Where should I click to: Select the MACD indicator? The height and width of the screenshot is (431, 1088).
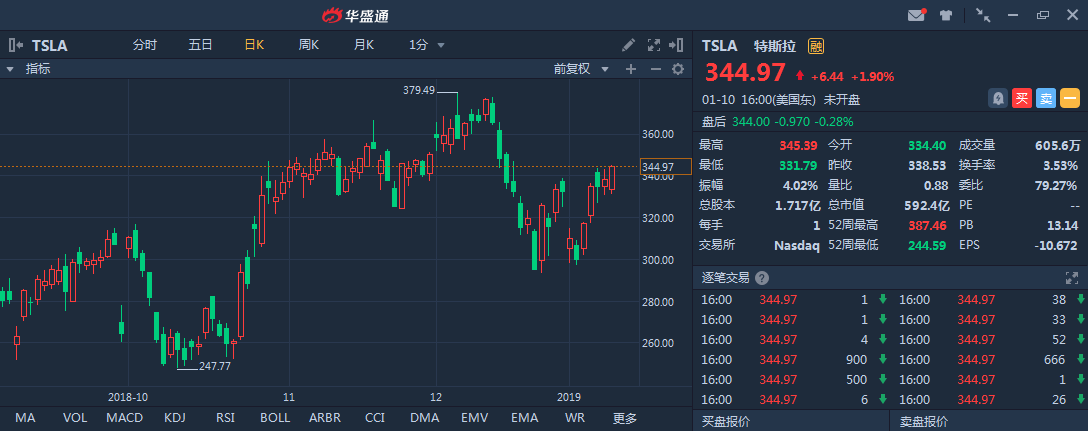[125, 418]
